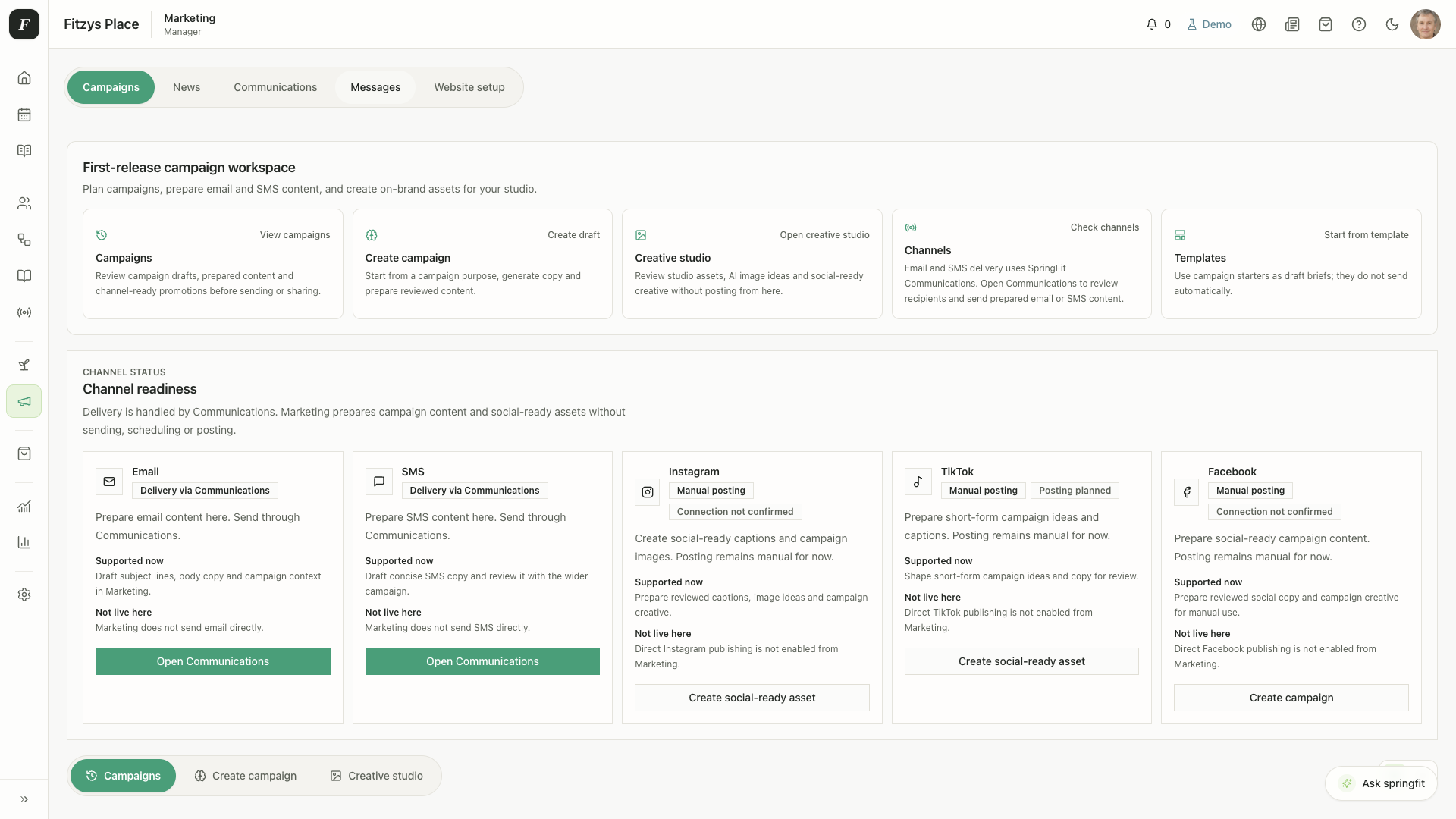
Task: Open the sprout growth icon in sidebar
Action: tap(24, 365)
